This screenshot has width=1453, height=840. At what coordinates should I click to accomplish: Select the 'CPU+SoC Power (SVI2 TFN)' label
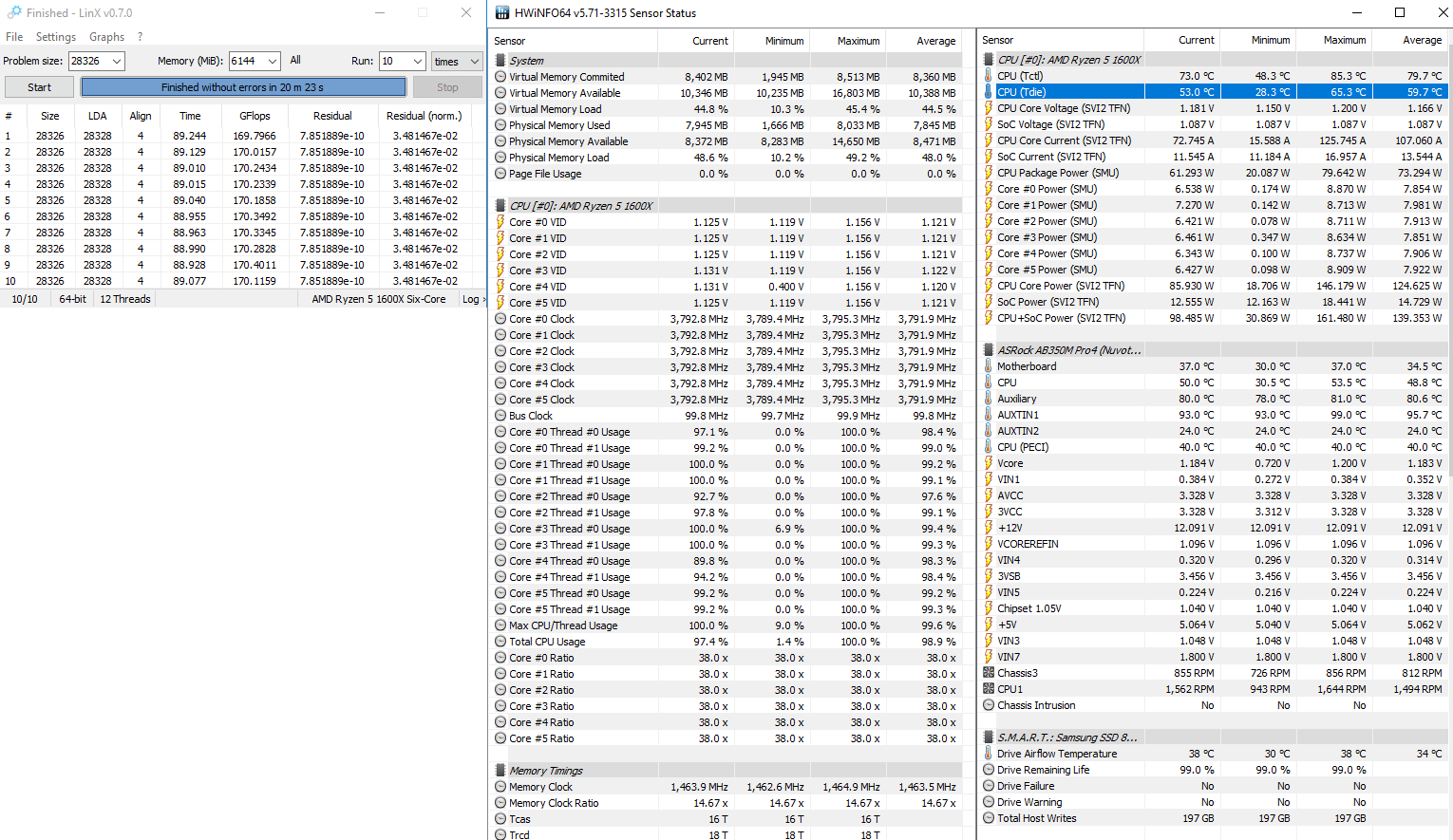1062,318
